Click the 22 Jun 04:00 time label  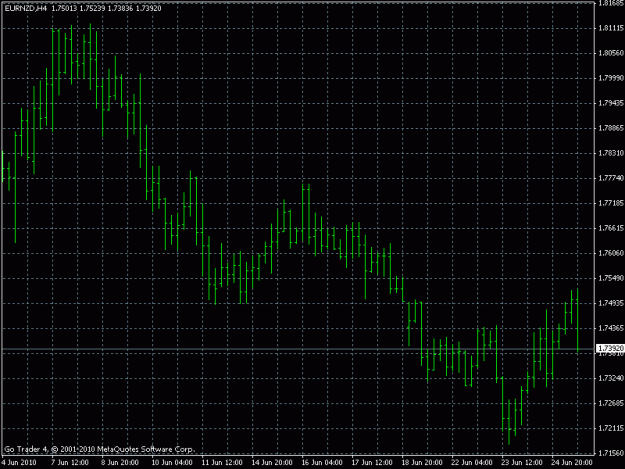tap(472, 463)
